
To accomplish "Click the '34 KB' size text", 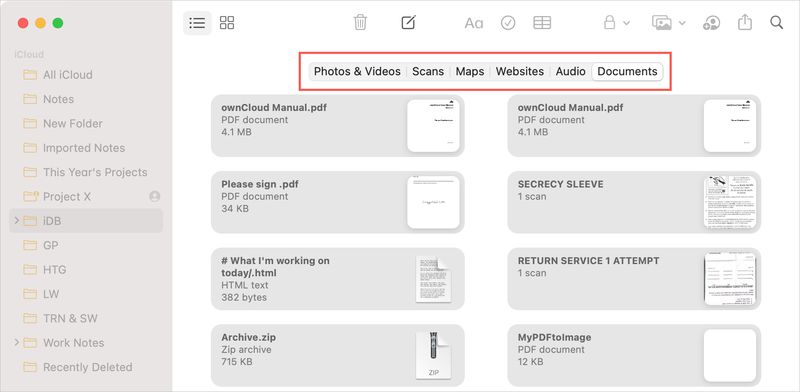I will (235, 209).
